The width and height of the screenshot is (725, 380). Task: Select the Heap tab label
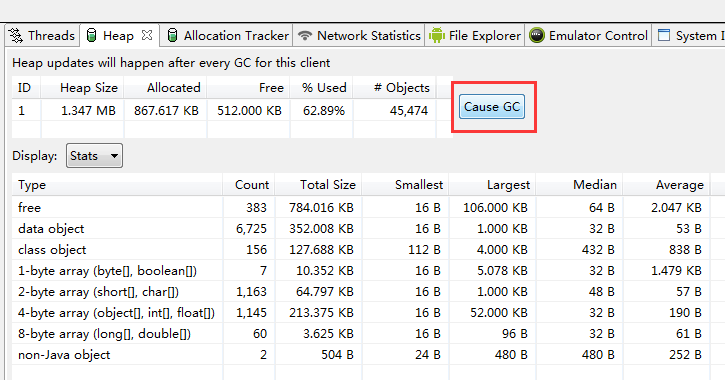(118, 36)
